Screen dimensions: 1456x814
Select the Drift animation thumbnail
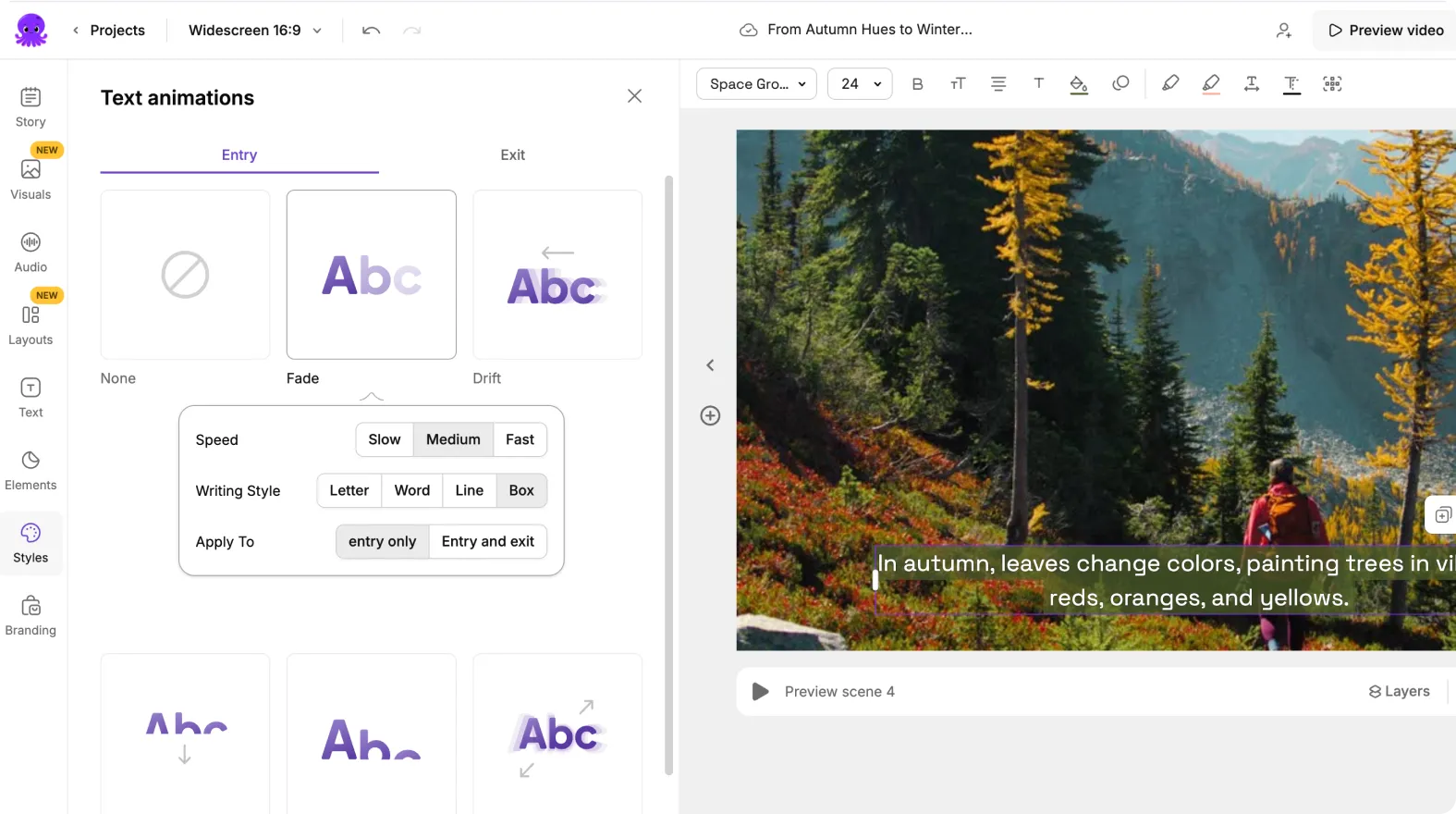pos(557,275)
